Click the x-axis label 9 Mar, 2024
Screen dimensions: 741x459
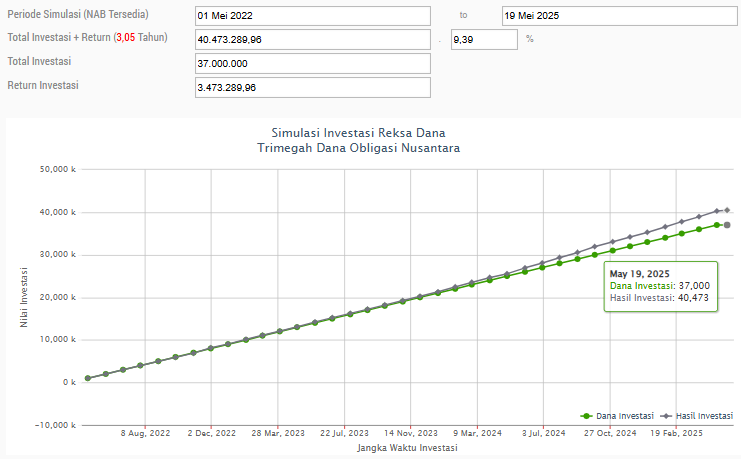pos(477,433)
